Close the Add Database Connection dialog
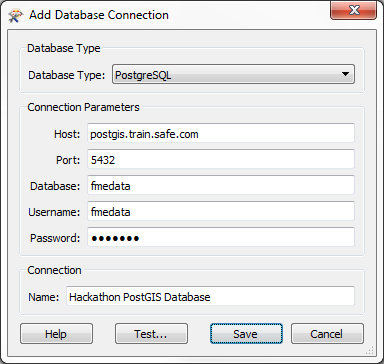 point(353,10)
